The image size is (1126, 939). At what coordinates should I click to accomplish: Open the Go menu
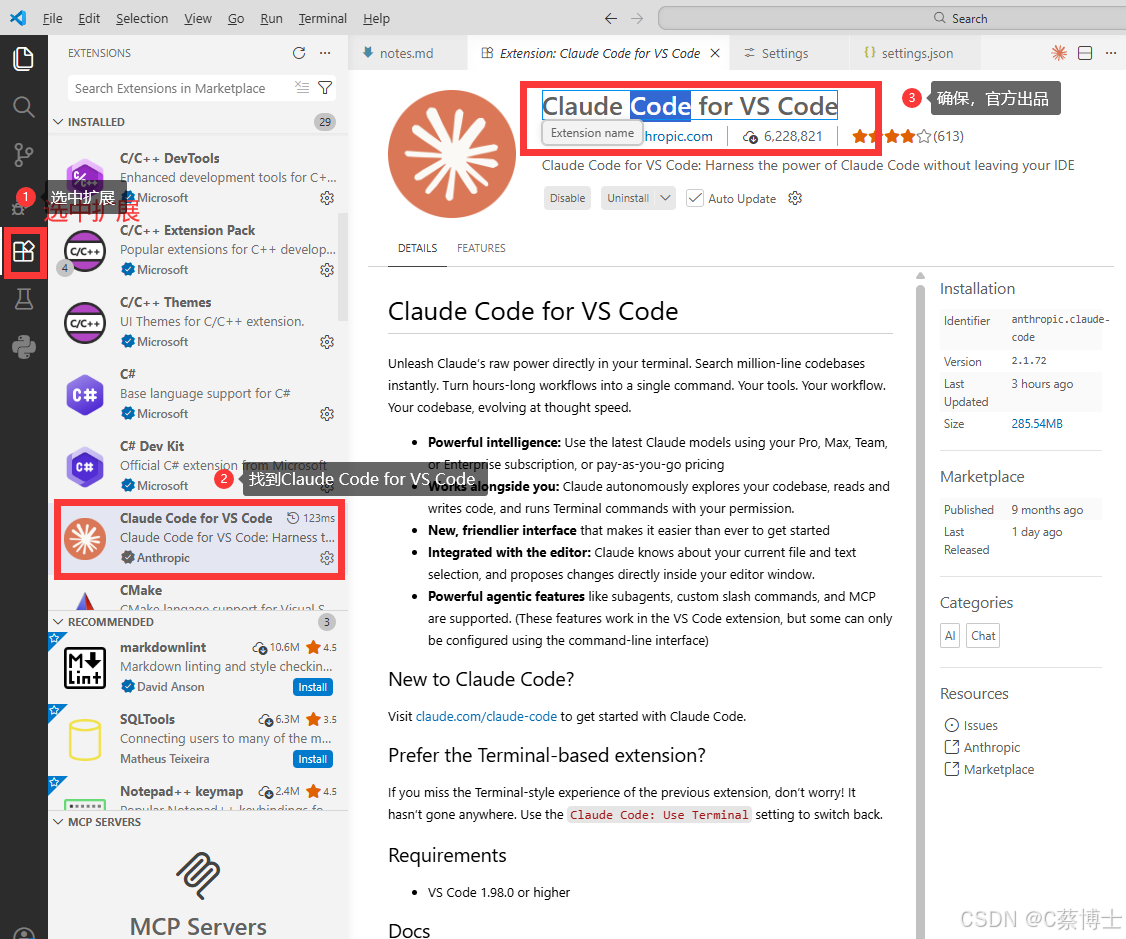click(x=236, y=19)
